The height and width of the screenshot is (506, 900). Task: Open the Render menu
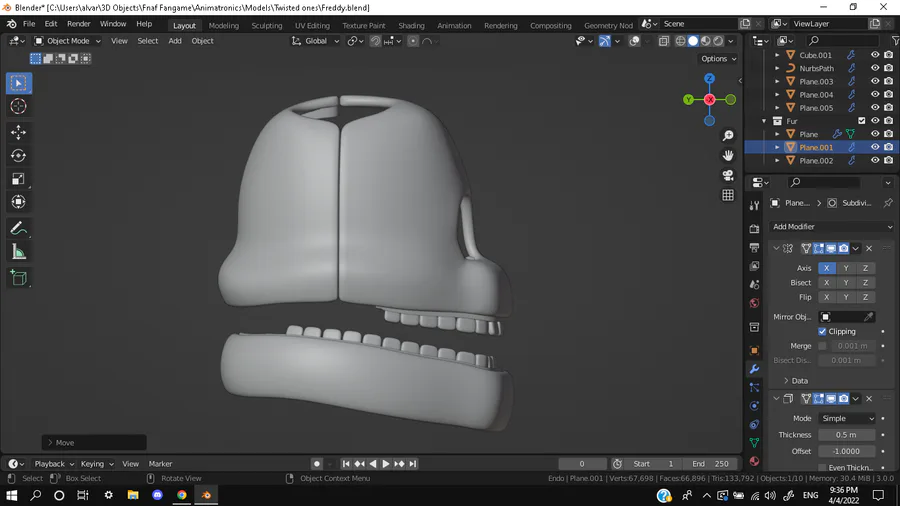[x=78, y=24]
